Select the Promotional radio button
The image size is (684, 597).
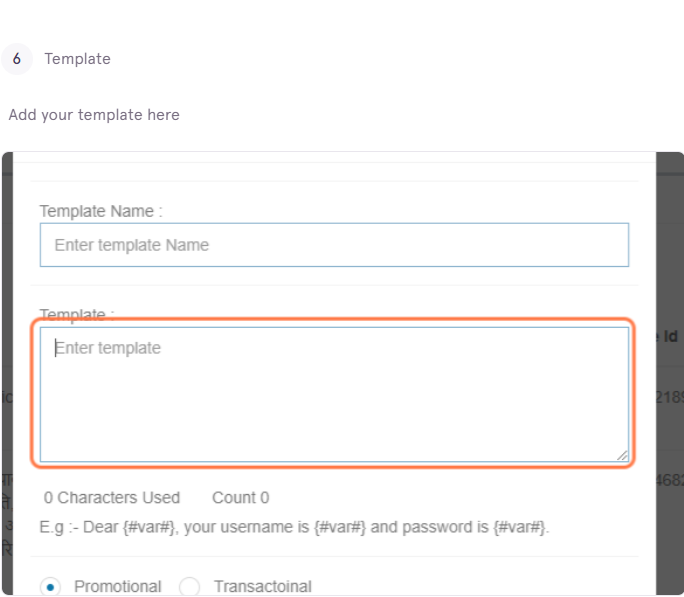(50, 587)
